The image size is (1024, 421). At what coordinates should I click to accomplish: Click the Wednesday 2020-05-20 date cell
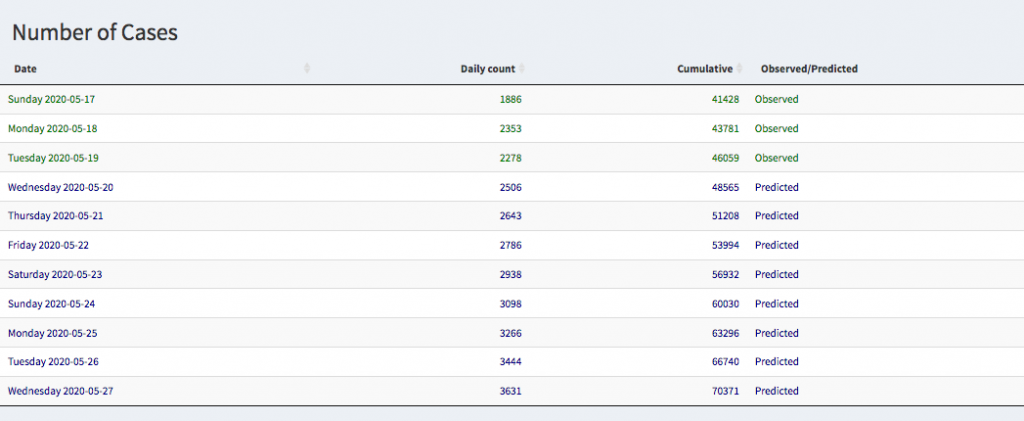(x=60, y=187)
